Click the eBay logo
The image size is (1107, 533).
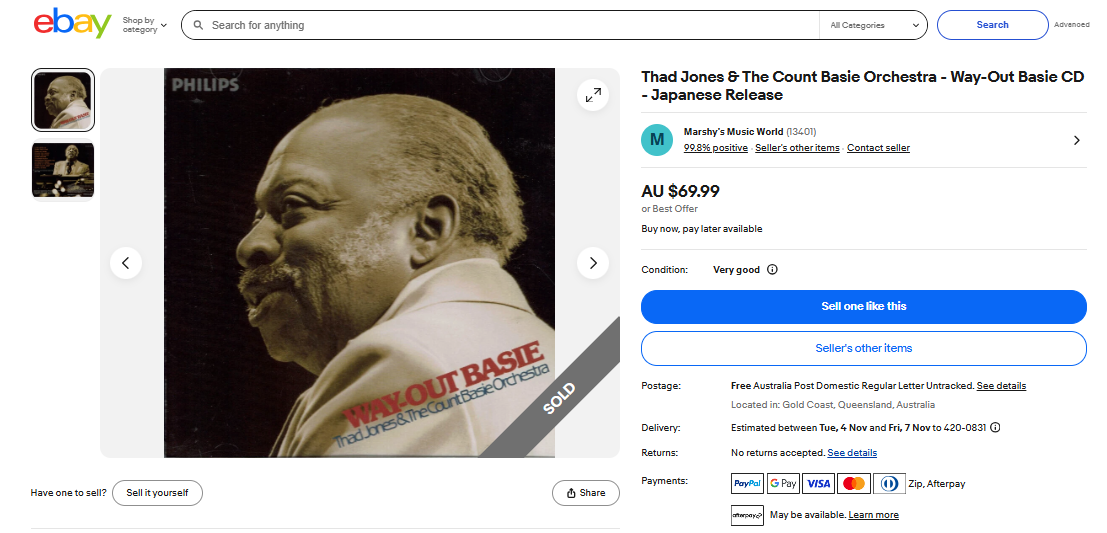pyautogui.click(x=73, y=24)
